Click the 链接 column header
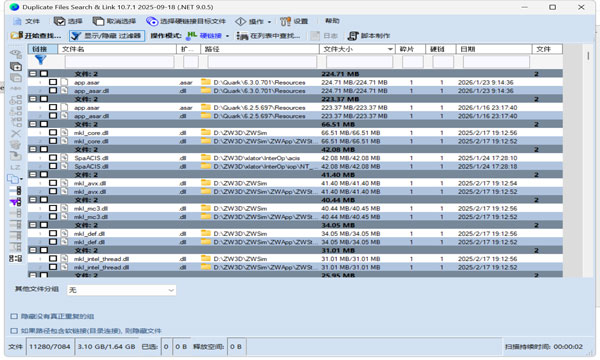This screenshot has height=360, width=600. pos(42,49)
